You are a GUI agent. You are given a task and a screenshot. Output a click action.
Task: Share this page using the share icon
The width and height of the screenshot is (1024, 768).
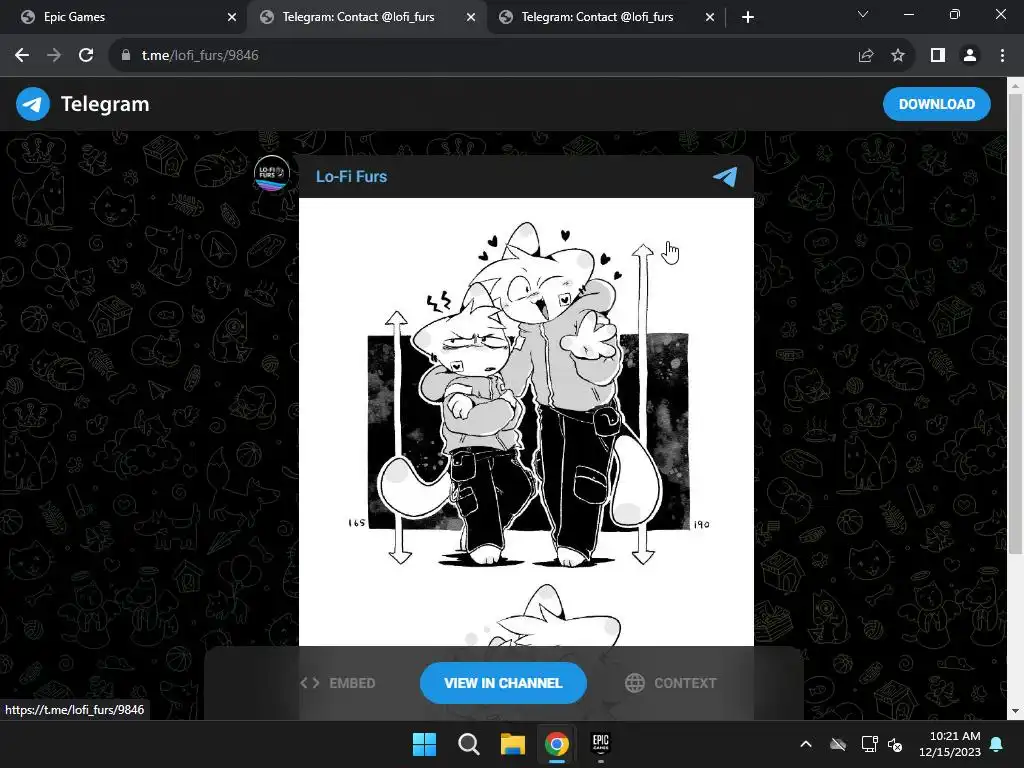(866, 56)
